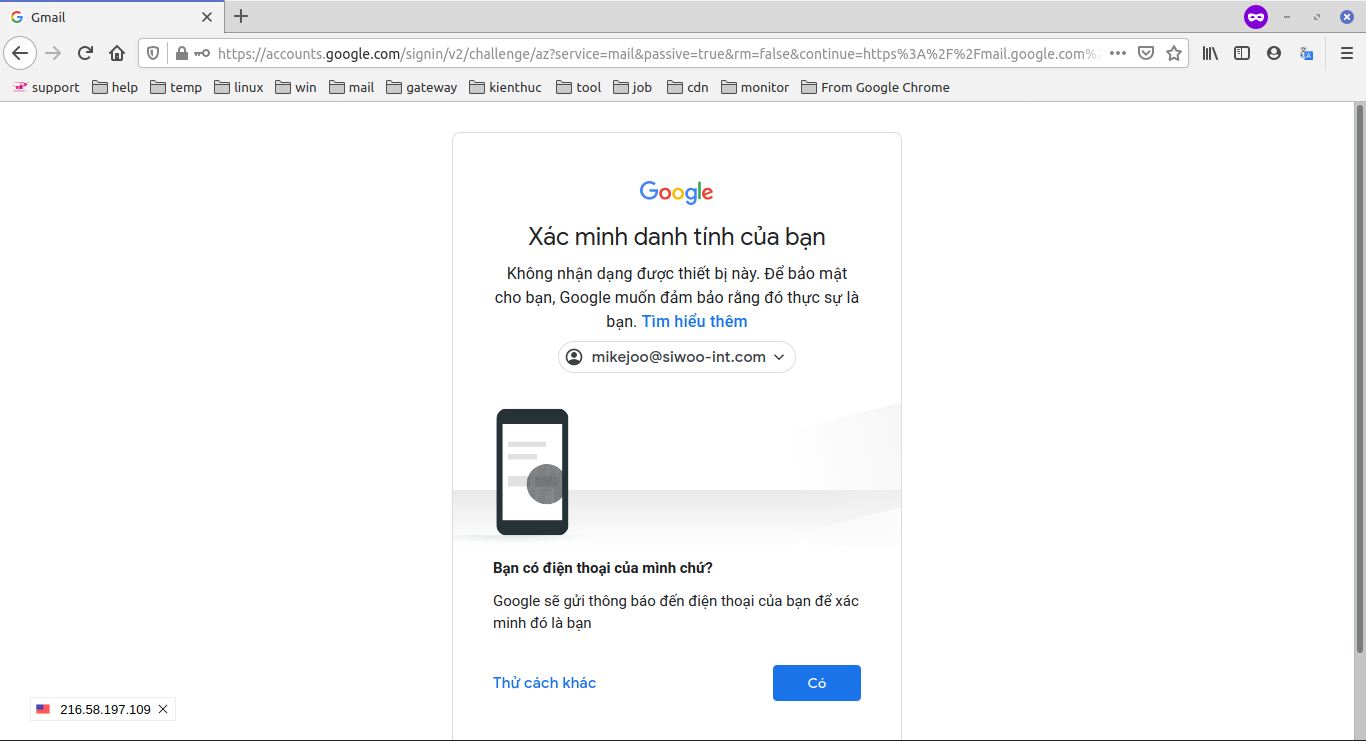1366x741 pixels.
Task: Open saved logins key icon
Action: [x=202, y=53]
